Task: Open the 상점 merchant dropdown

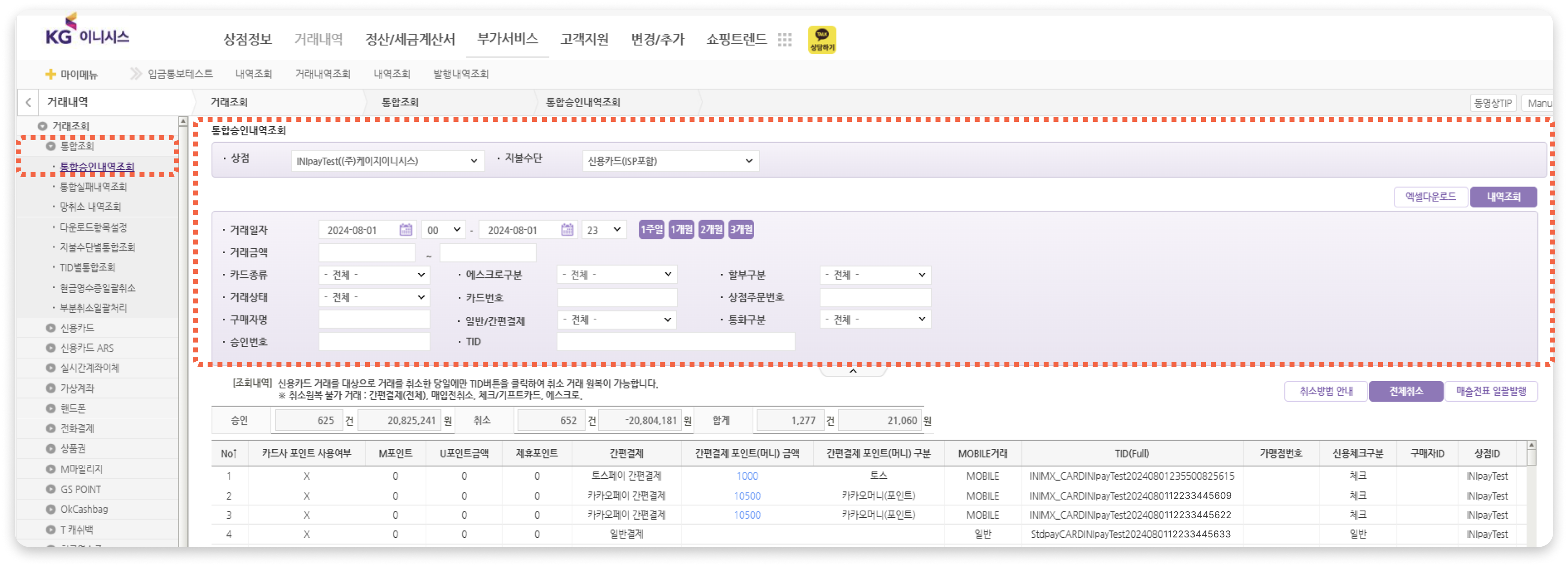Action: [387, 161]
